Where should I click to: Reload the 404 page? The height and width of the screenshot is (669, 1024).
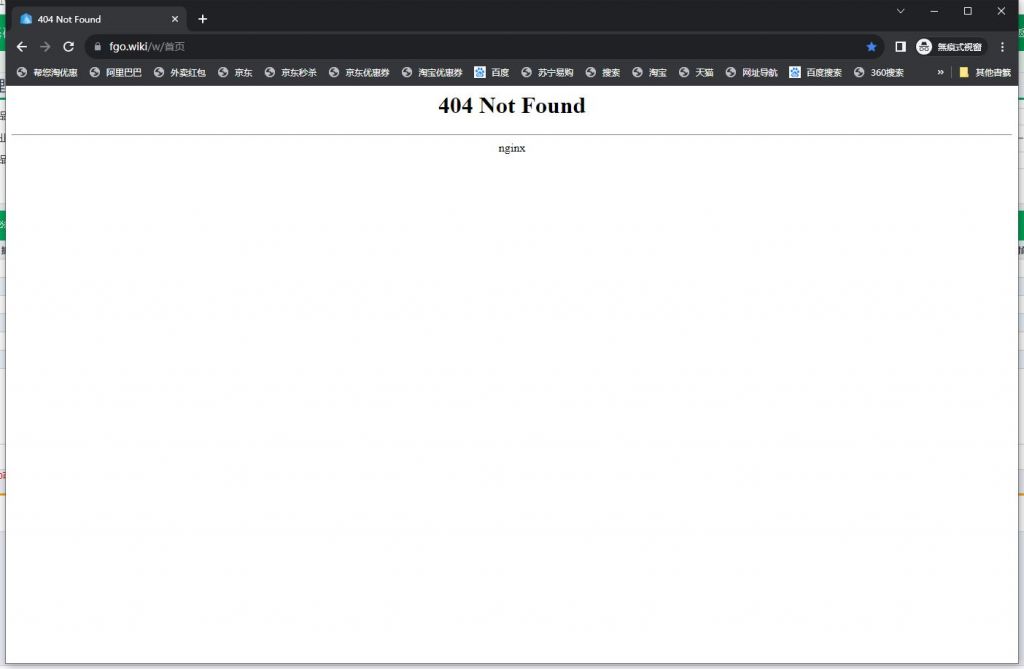click(68, 46)
